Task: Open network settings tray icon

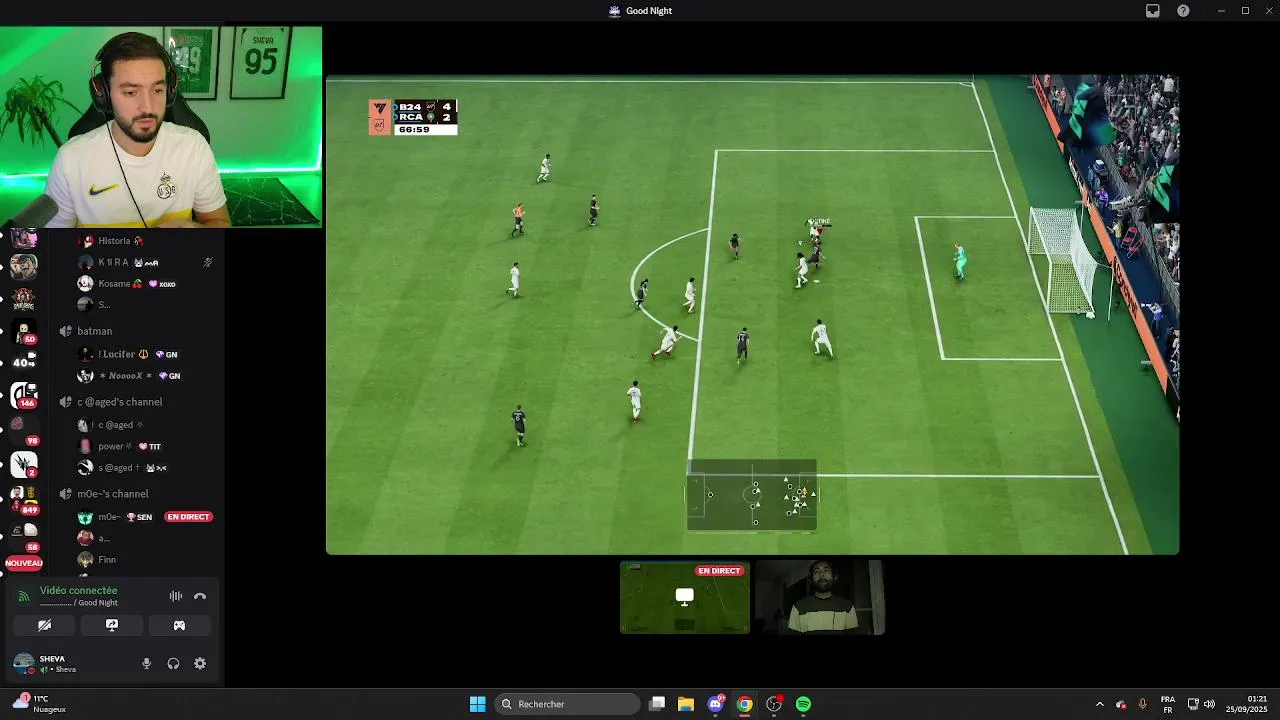Action: (1193, 704)
